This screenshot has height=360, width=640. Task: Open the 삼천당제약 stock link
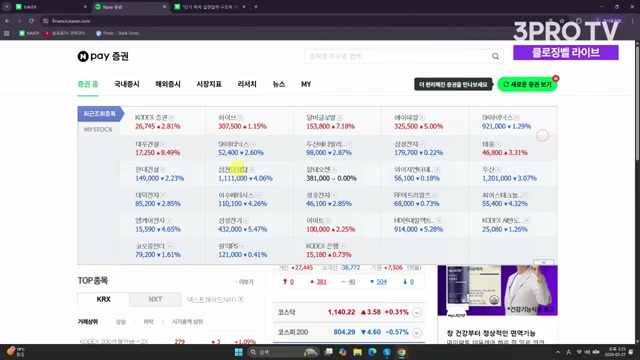(x=233, y=169)
